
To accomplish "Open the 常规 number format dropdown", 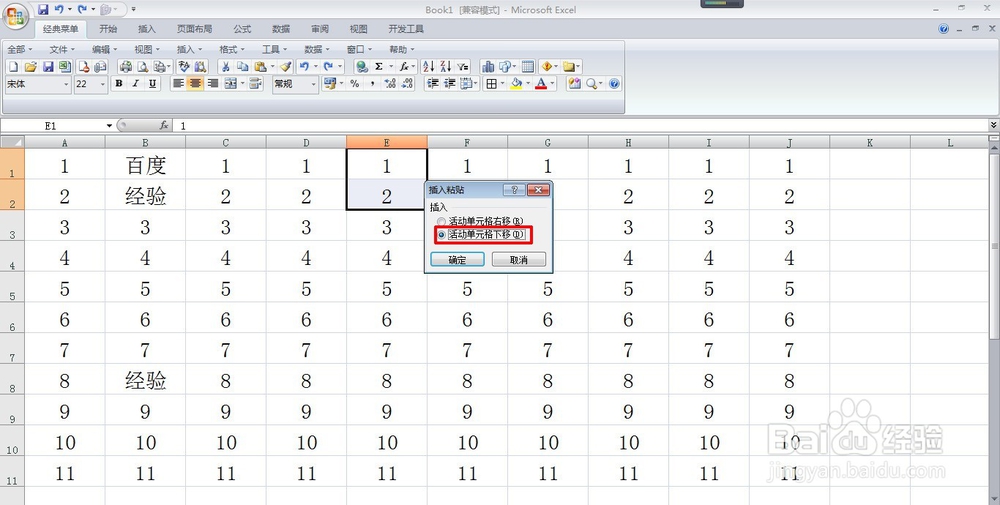I will click(x=313, y=84).
